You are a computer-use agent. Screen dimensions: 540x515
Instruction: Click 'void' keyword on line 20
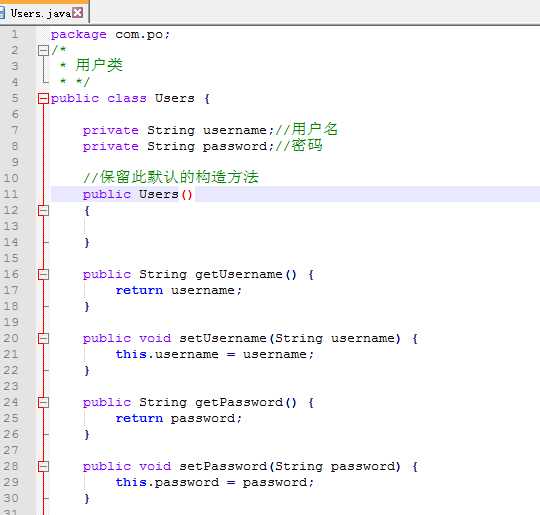click(155, 338)
